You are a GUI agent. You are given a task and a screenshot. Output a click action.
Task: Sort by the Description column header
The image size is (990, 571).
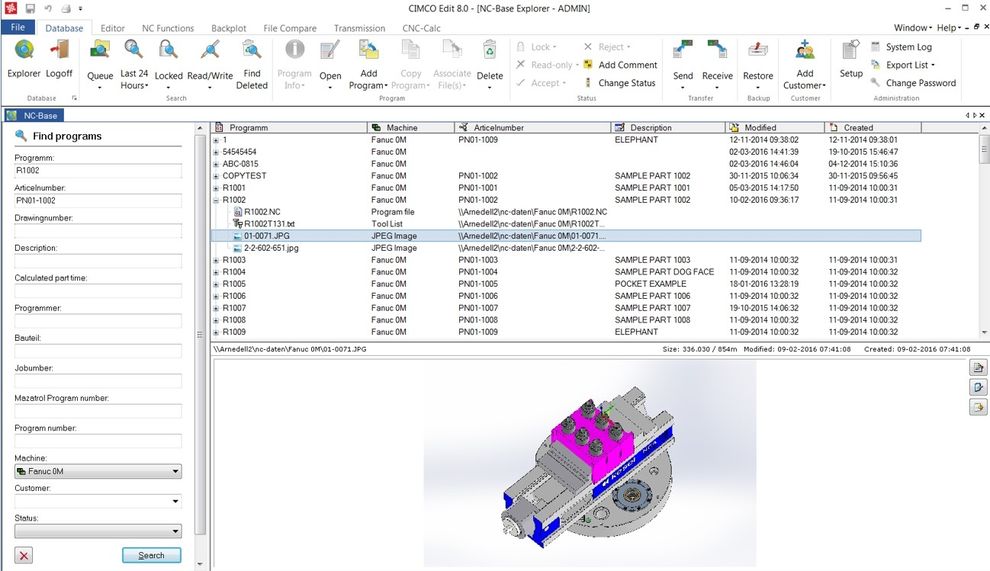point(667,128)
